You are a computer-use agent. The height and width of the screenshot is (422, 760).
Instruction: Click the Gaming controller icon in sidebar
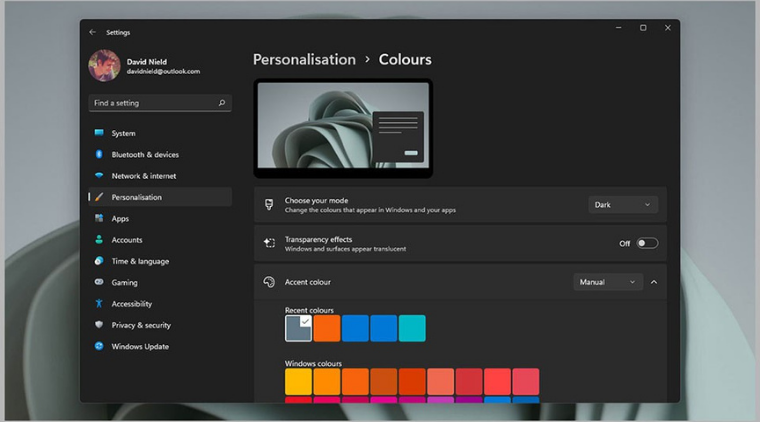click(99, 282)
